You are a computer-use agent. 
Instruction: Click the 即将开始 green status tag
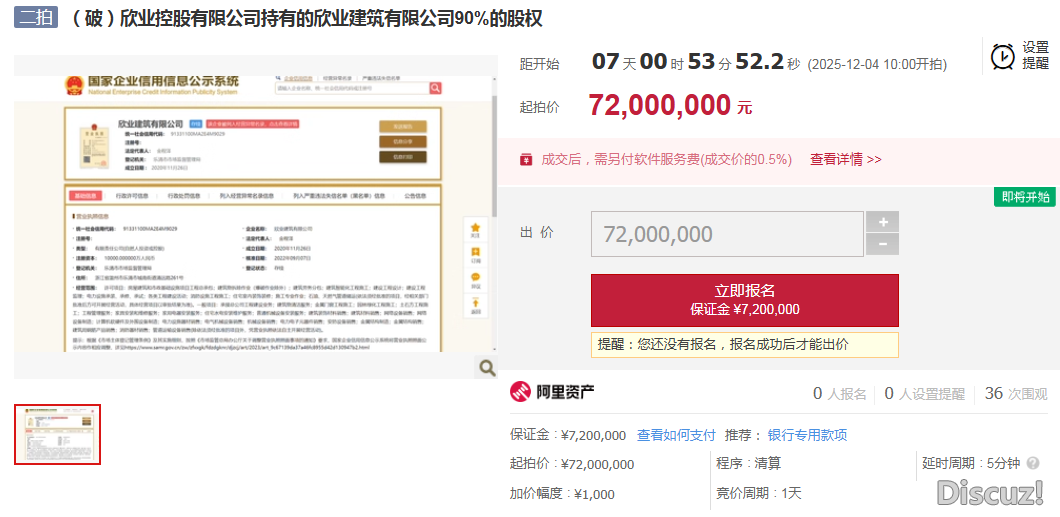[x=1026, y=196]
